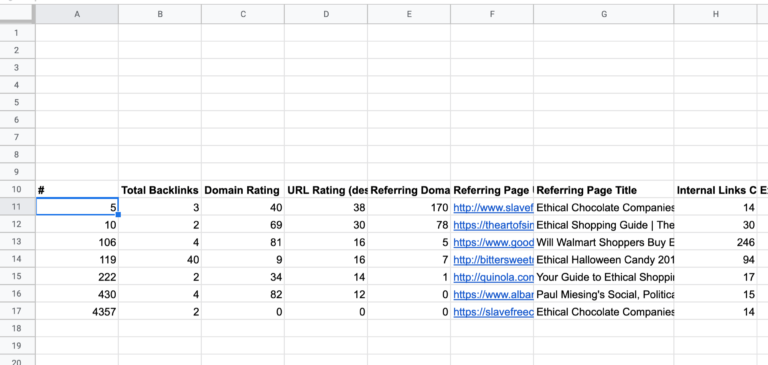768x365 pixels.
Task: Select column G header
Action: coord(604,15)
